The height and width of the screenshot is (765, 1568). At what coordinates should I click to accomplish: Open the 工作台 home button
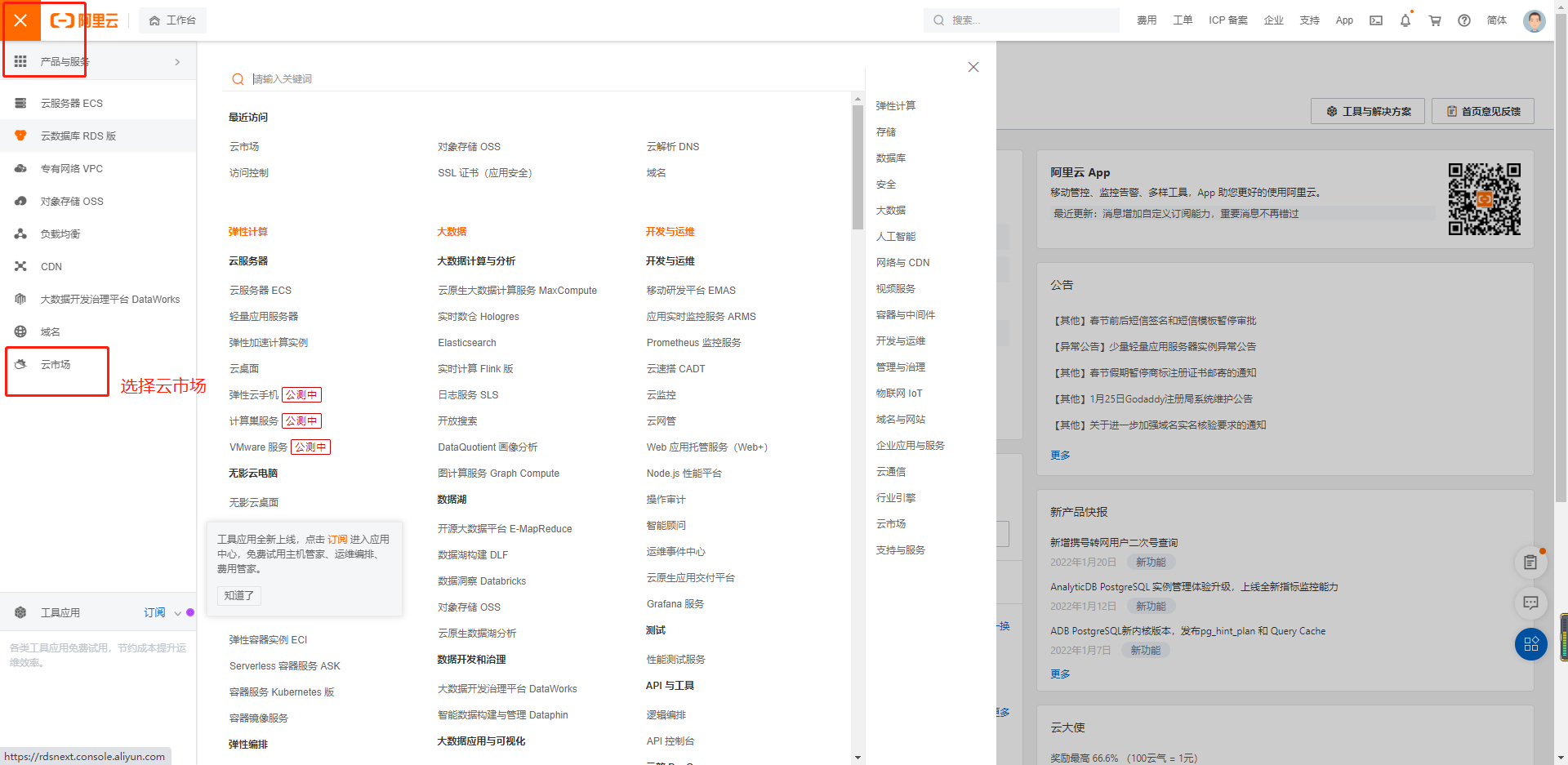click(x=172, y=20)
